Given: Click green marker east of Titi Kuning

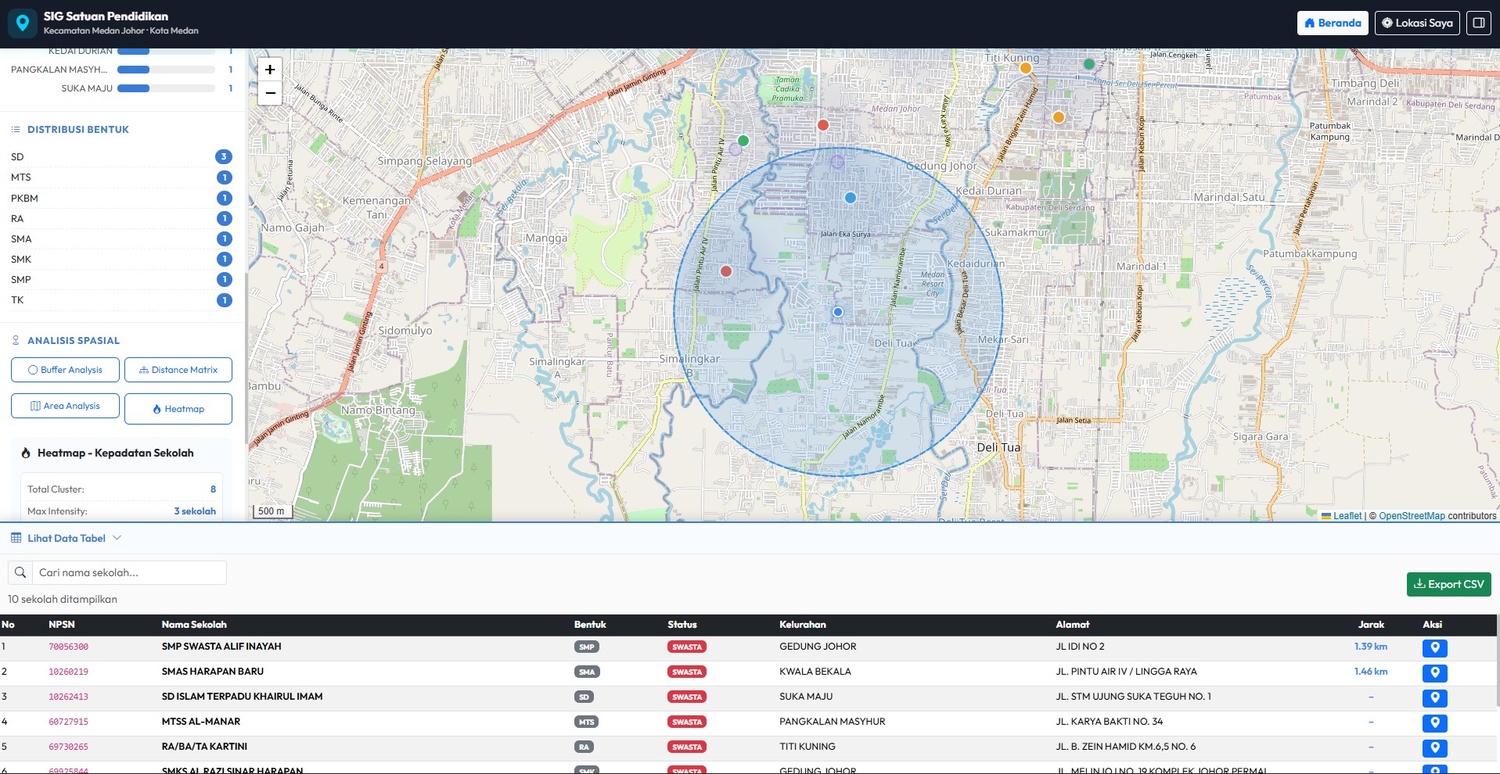Looking at the screenshot, I should [x=1089, y=64].
